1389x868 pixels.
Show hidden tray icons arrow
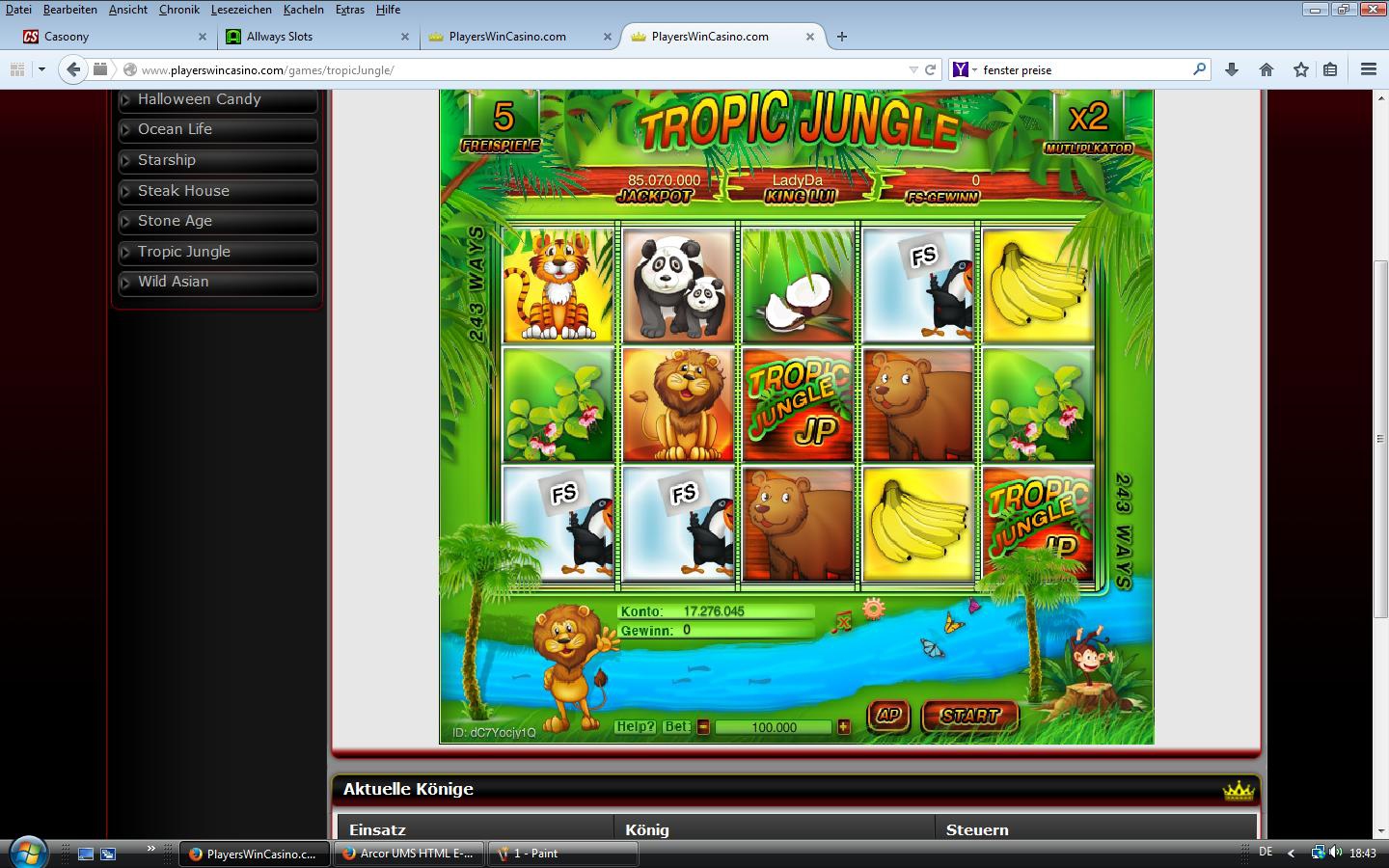pos(1292,854)
